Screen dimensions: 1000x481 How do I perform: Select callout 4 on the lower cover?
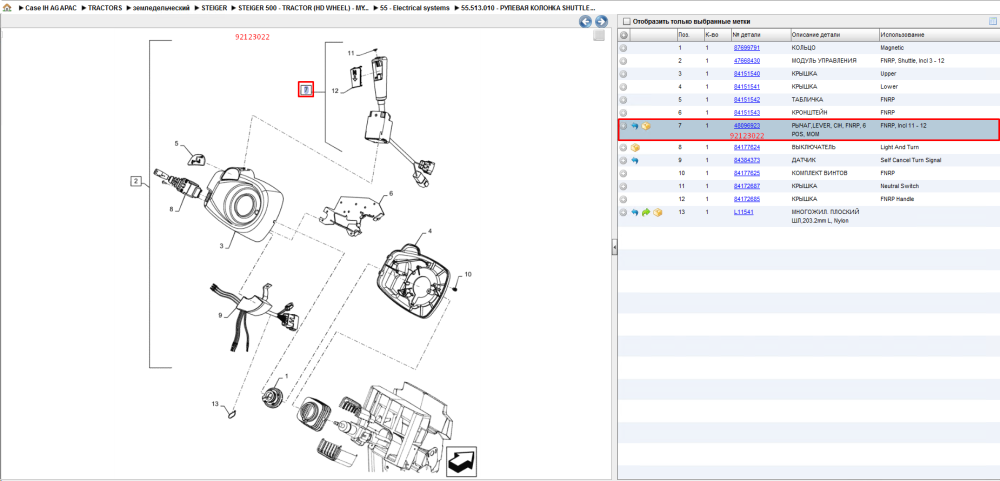pos(429,231)
